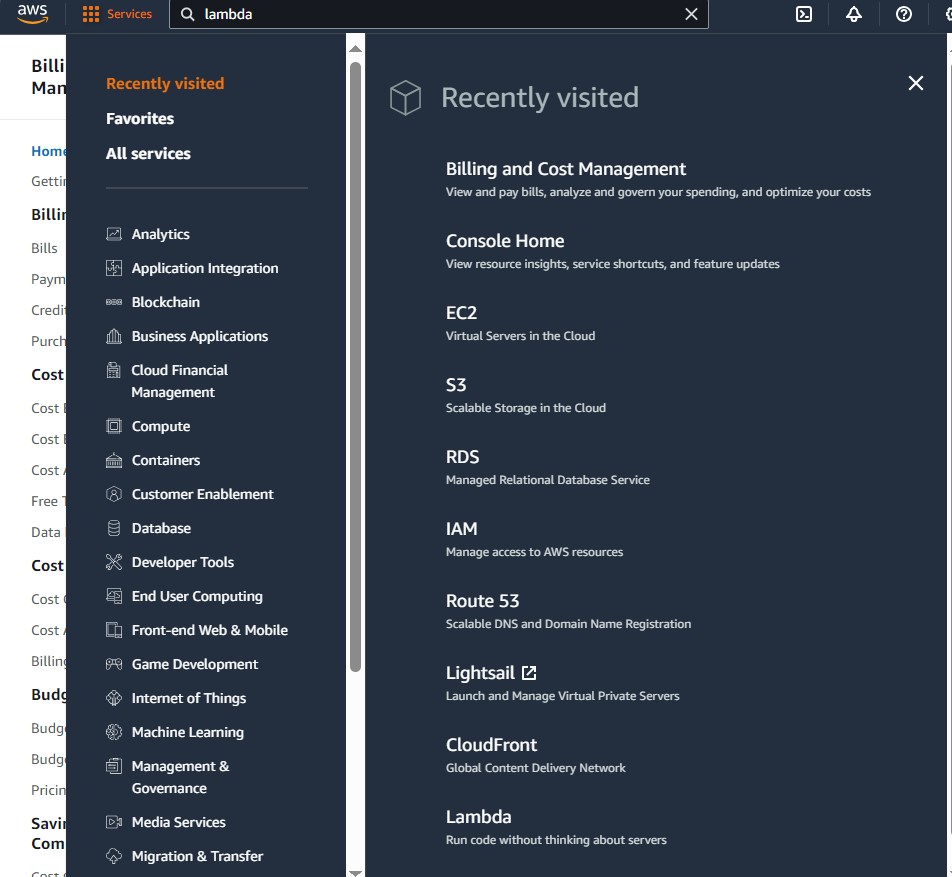Viewport: 952px width, 877px height.
Task: Open Bills in left navigation
Action: [x=44, y=248]
